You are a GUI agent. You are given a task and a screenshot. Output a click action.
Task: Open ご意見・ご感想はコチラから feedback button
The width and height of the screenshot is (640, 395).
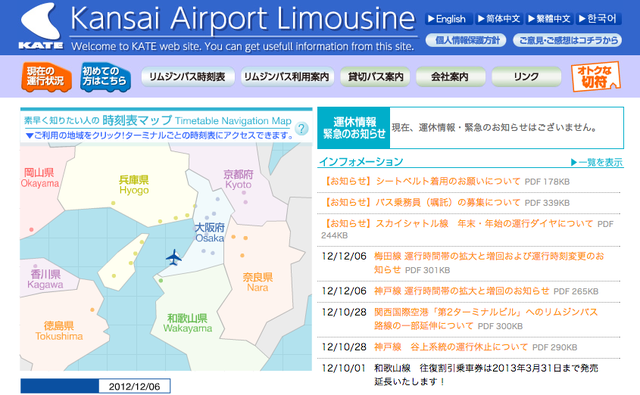[x=568, y=40]
